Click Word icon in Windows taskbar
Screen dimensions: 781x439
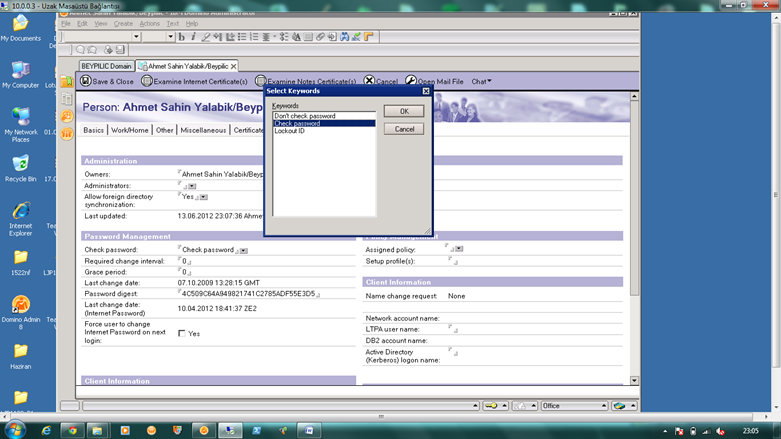pyautogui.click(x=309, y=430)
